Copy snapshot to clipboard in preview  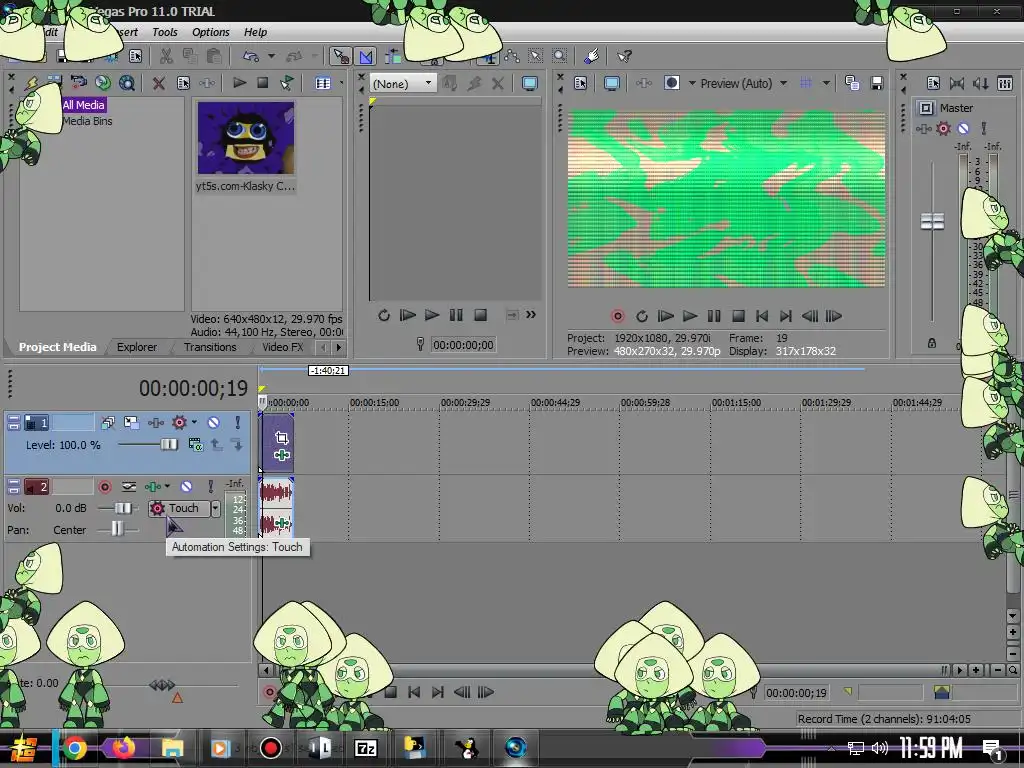pyautogui.click(x=852, y=83)
